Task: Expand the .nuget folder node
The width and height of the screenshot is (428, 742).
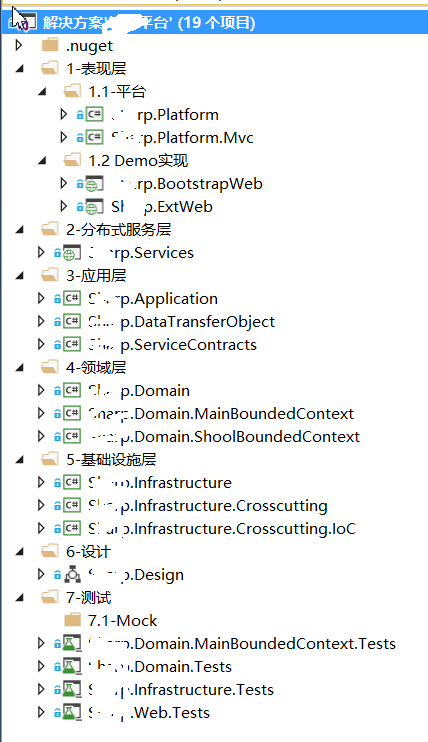Action: tap(19, 45)
